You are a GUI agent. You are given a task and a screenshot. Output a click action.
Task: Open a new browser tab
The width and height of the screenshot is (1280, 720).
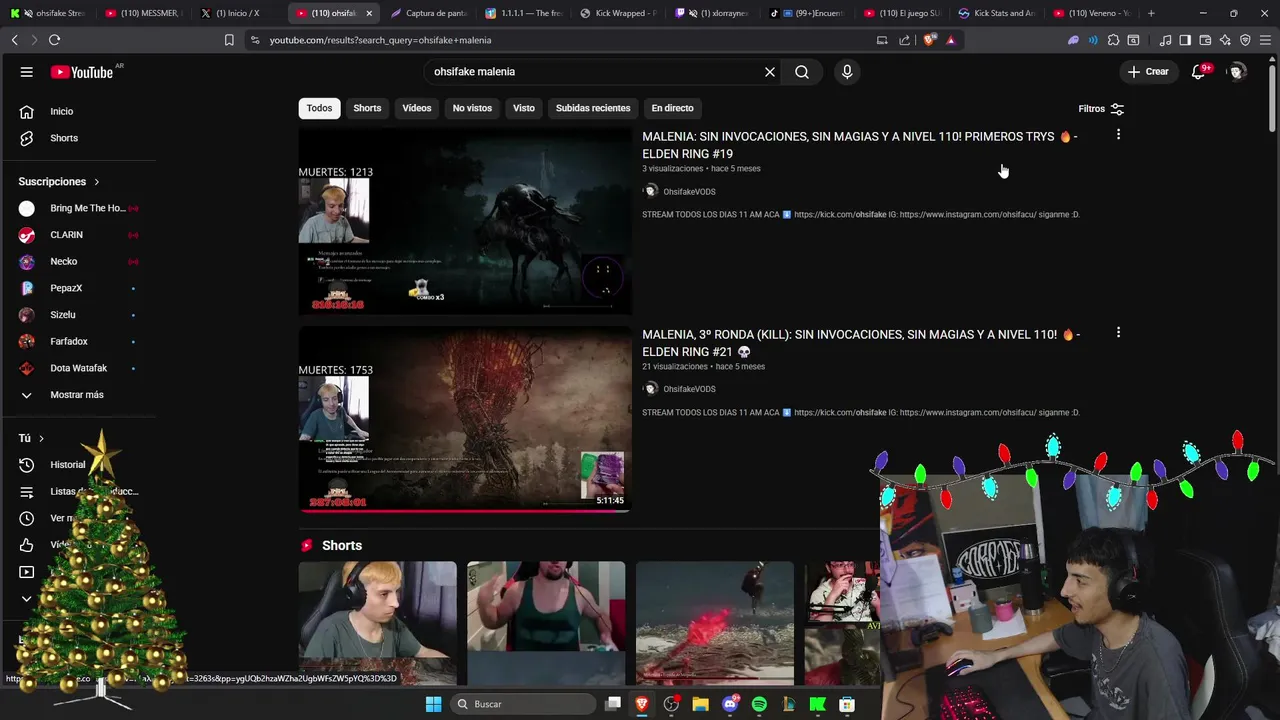[1151, 13]
